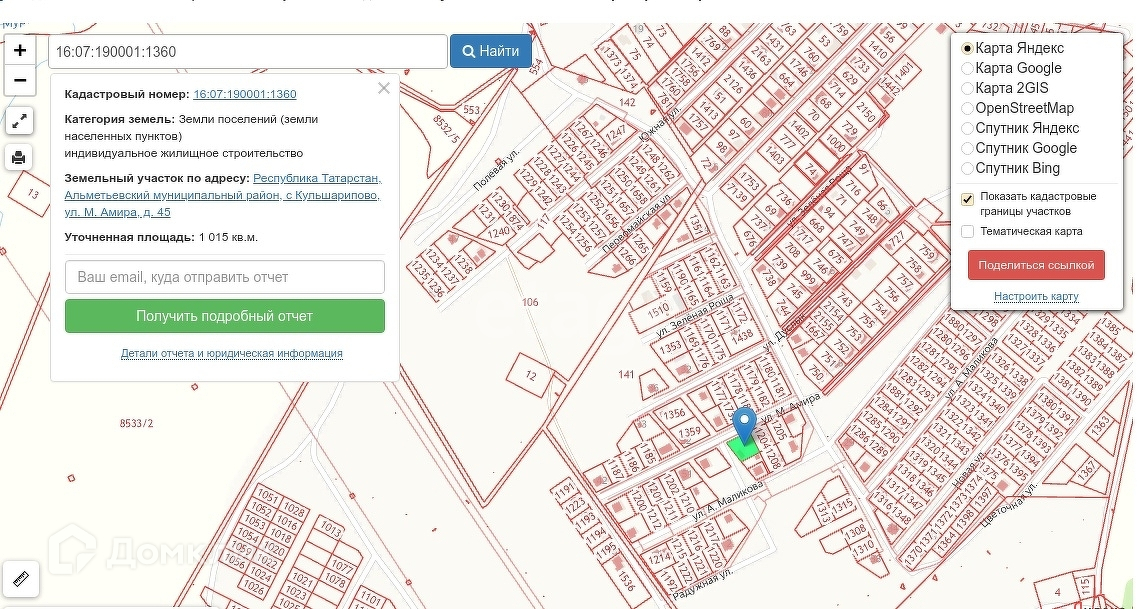Image resolution: width=1139 pixels, height=609 pixels.
Task: Select the Карта Google radio option
Action: click(967, 68)
